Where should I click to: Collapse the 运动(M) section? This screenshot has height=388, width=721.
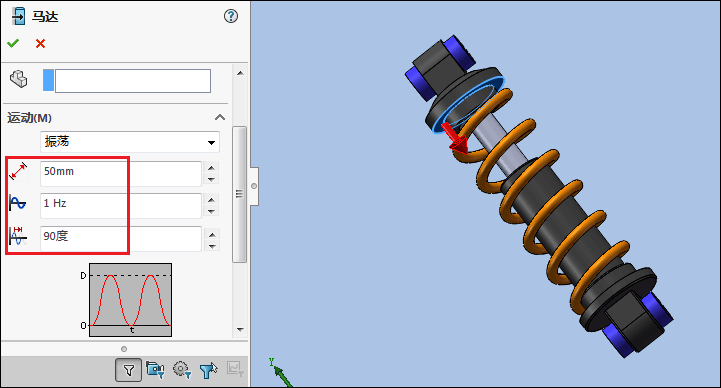coord(220,118)
